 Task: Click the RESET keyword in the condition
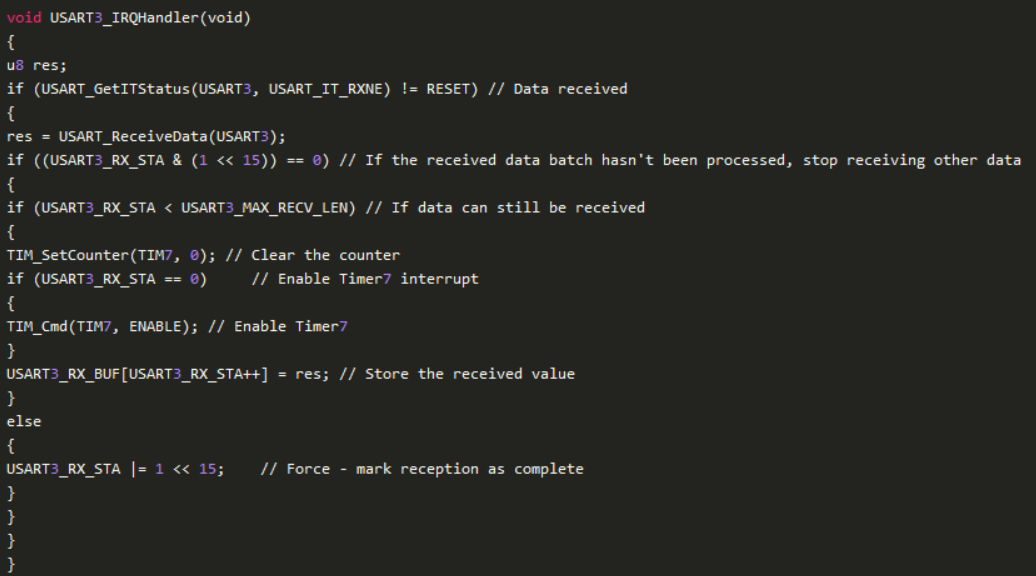pyautogui.click(x=453, y=89)
